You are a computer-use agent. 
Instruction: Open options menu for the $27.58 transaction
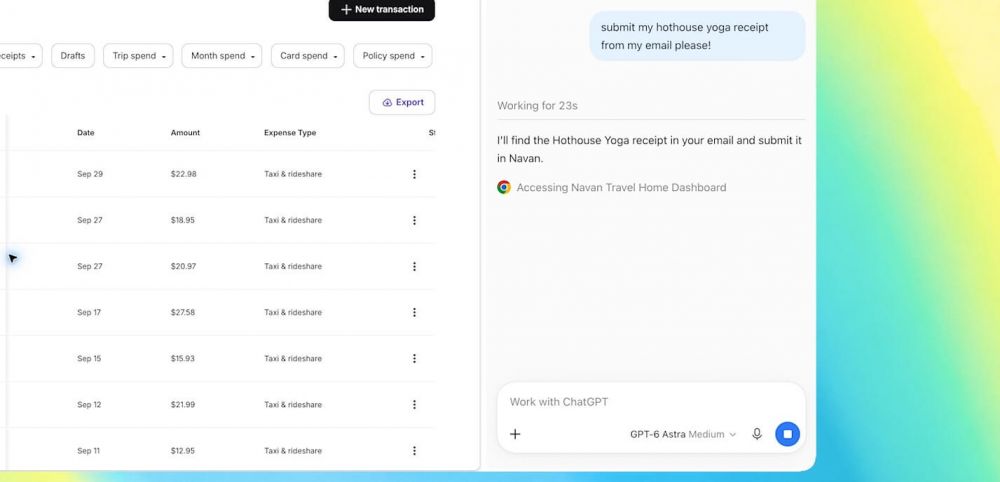[414, 312]
